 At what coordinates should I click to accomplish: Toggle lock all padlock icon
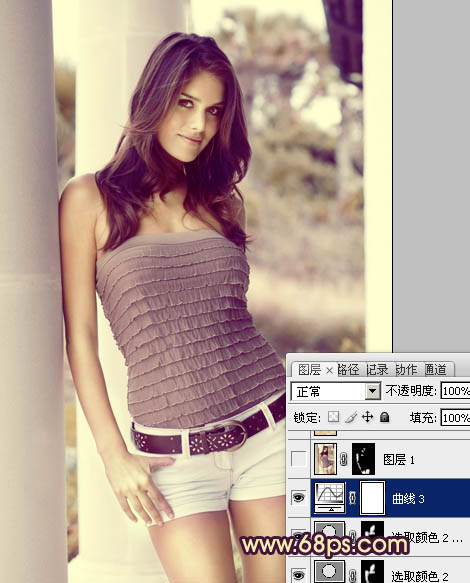[x=384, y=417]
